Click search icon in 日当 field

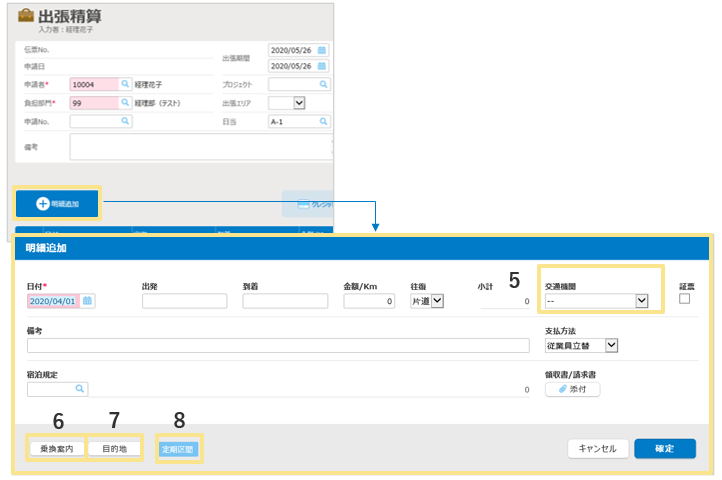pyautogui.click(x=324, y=121)
